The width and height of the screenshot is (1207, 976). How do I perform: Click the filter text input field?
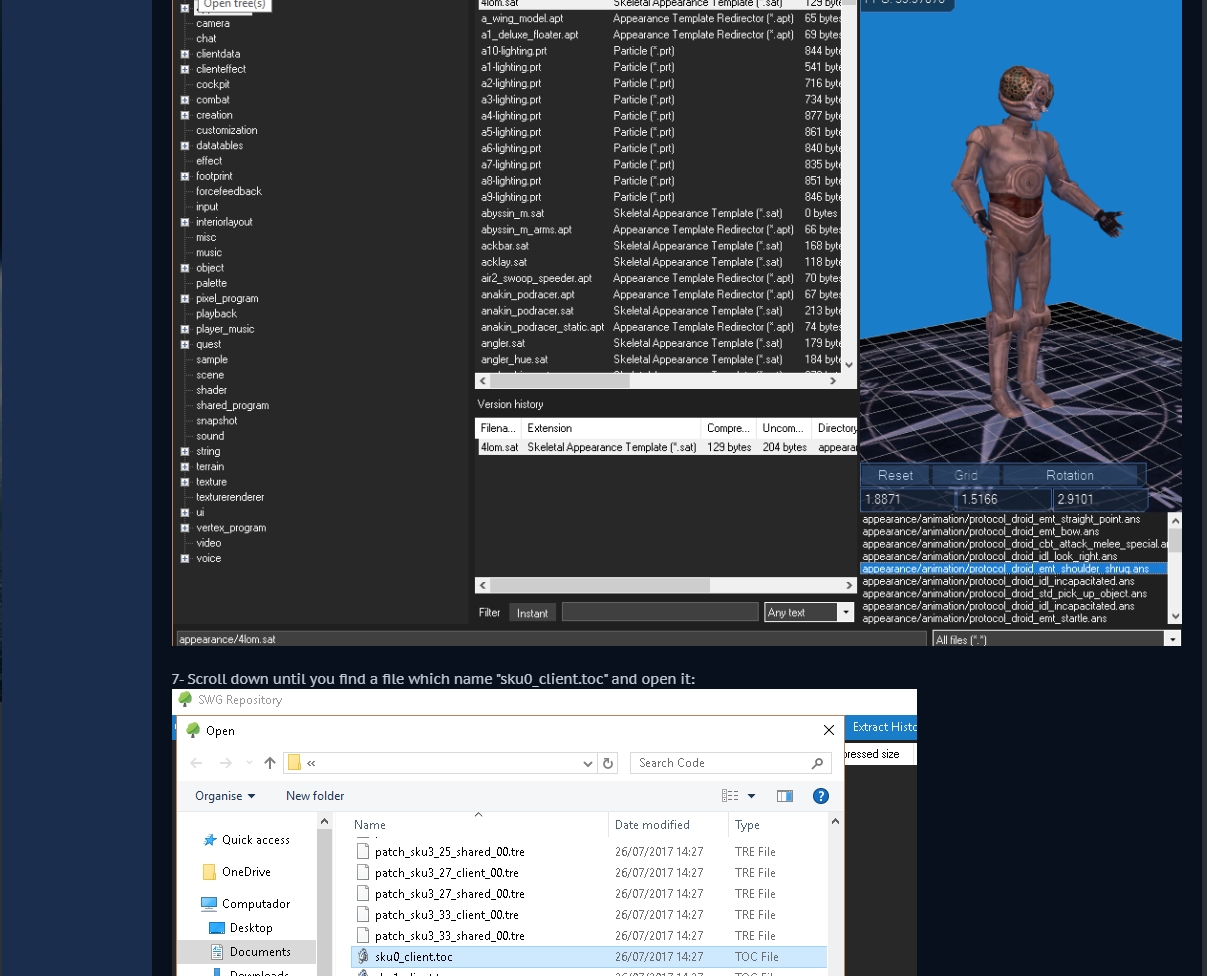pos(660,612)
